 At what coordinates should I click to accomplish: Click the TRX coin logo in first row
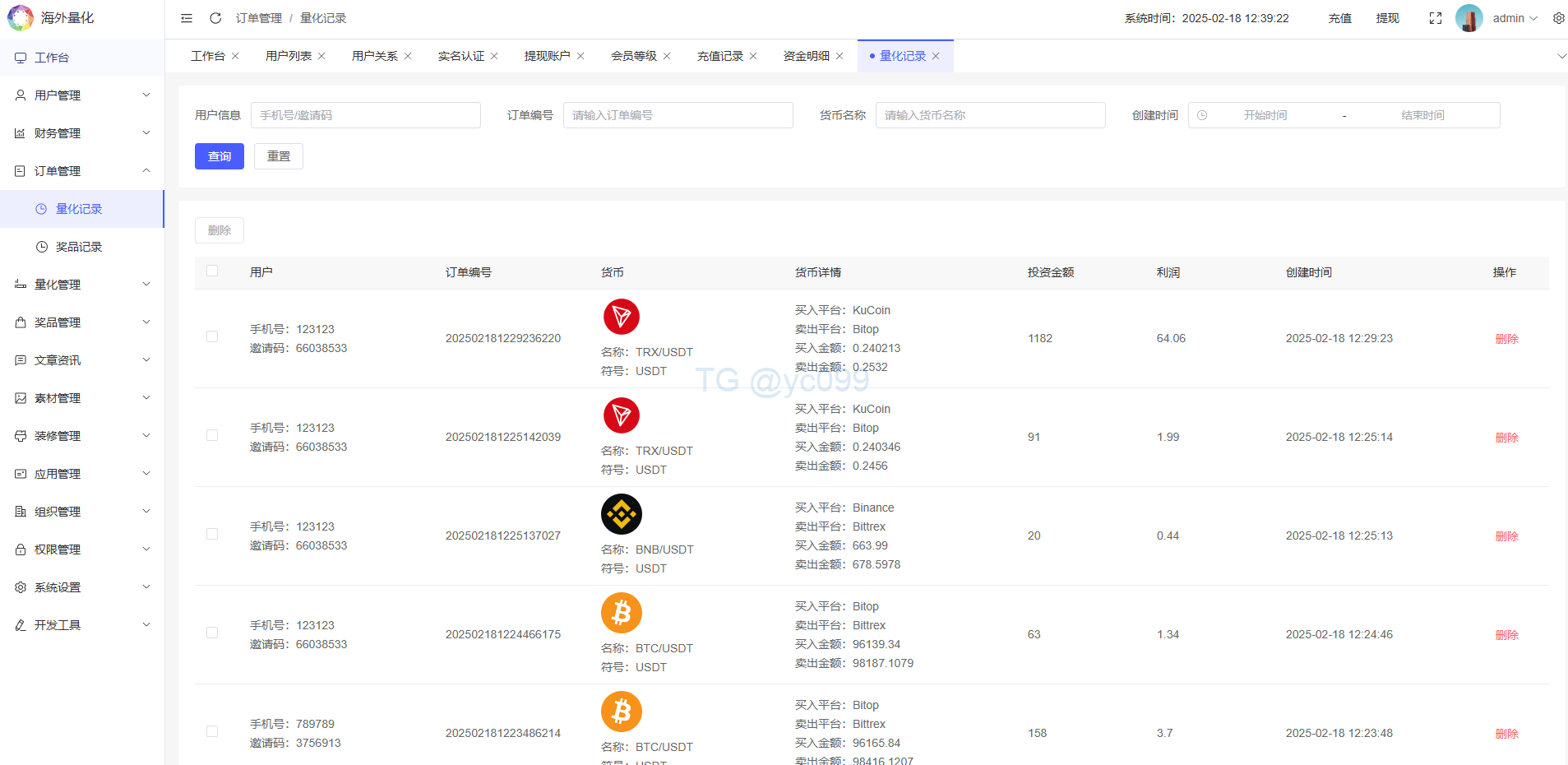(x=622, y=317)
